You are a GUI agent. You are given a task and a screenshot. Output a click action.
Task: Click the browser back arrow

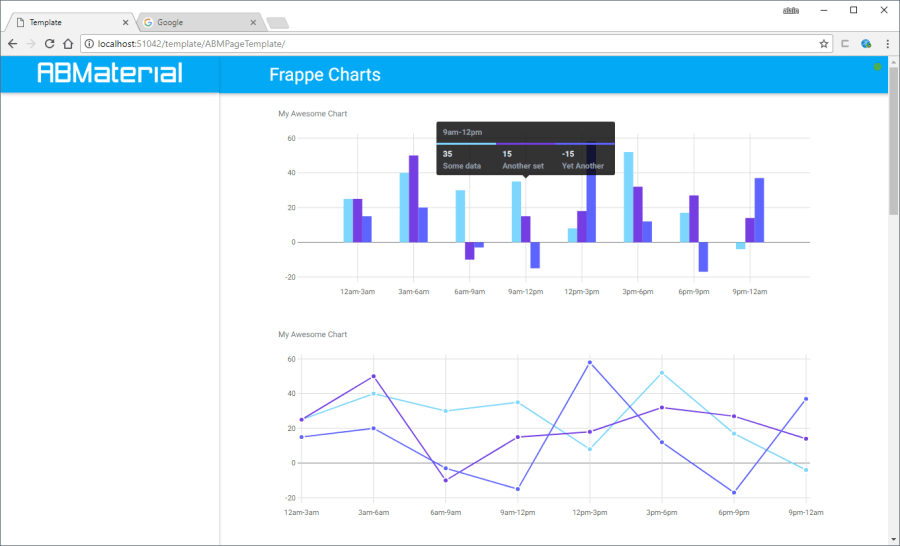click(x=13, y=44)
